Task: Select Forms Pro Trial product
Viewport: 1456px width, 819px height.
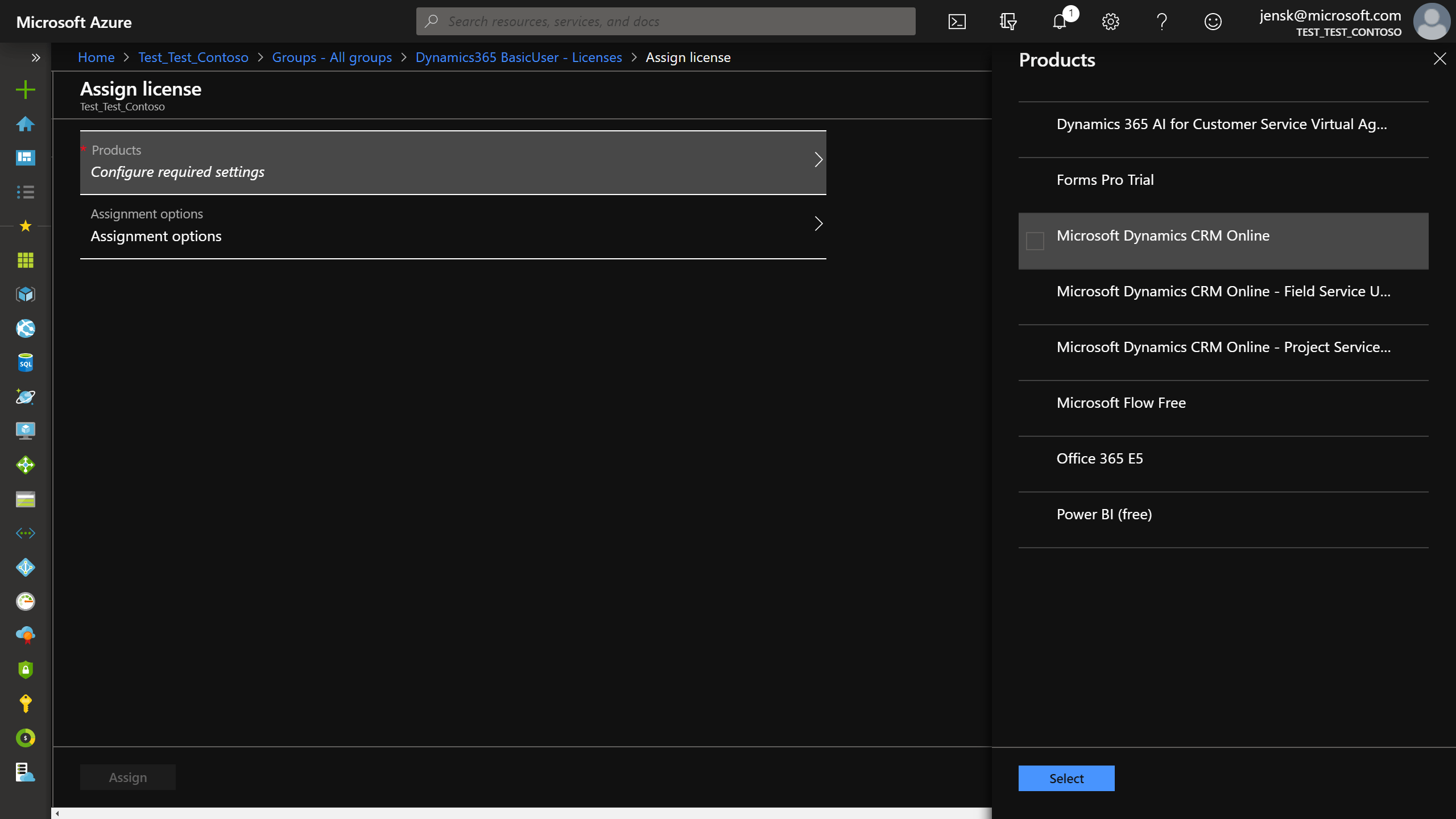Action: coord(1223,185)
